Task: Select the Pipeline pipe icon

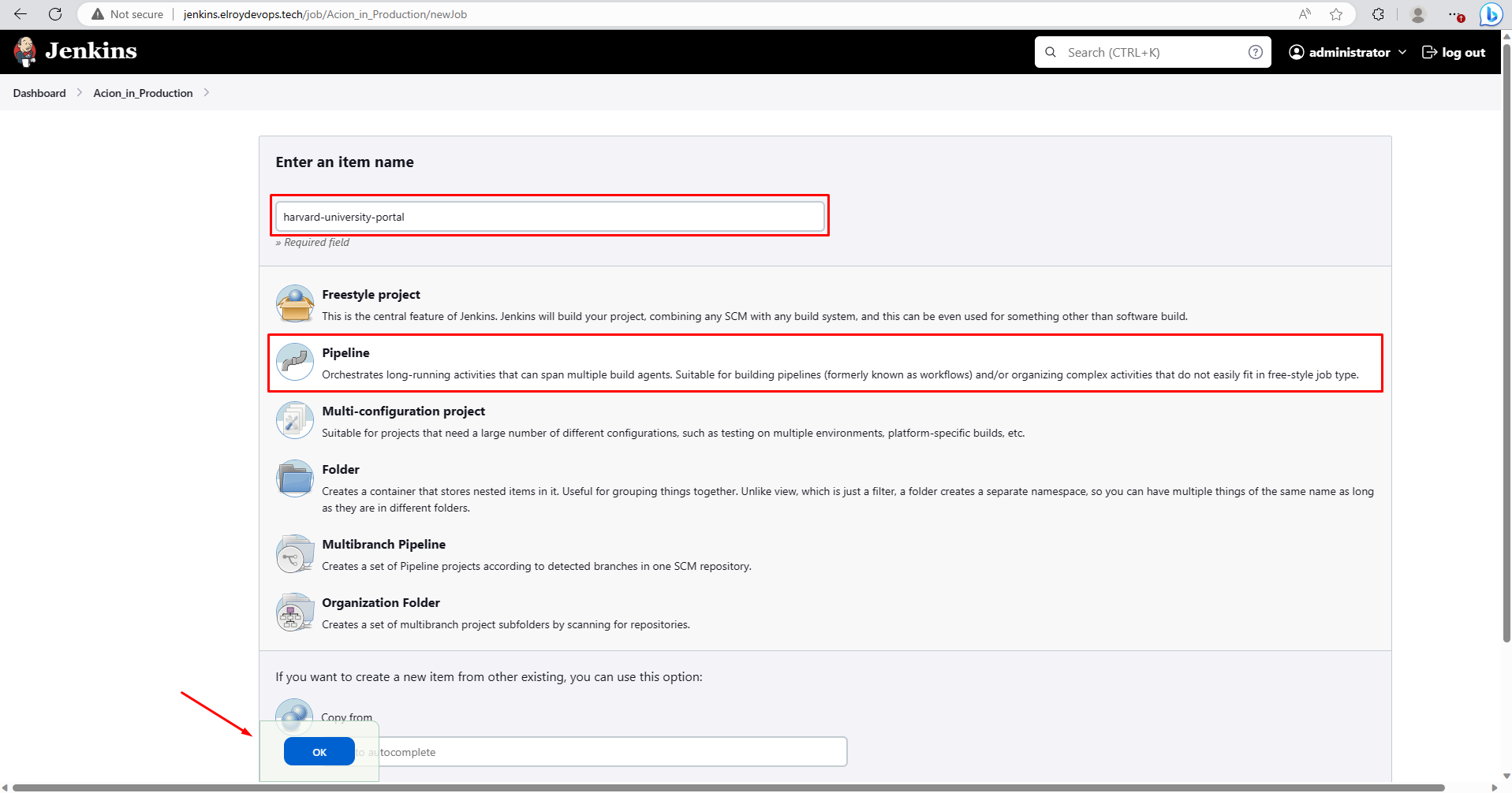Action: click(295, 362)
